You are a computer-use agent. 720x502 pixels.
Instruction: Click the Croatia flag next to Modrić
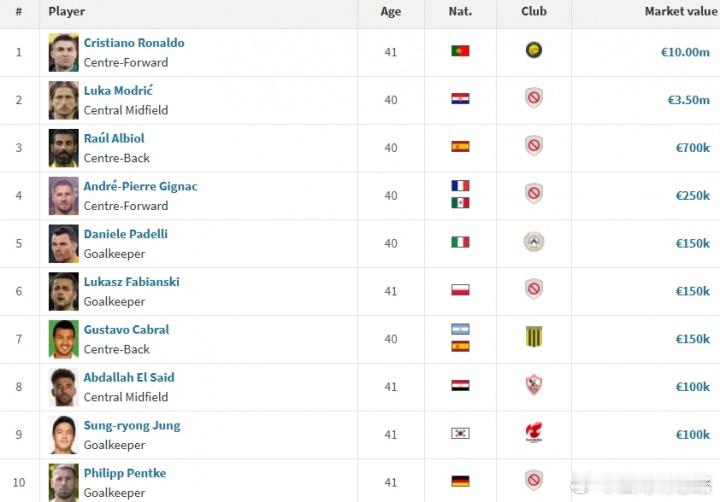point(460,98)
